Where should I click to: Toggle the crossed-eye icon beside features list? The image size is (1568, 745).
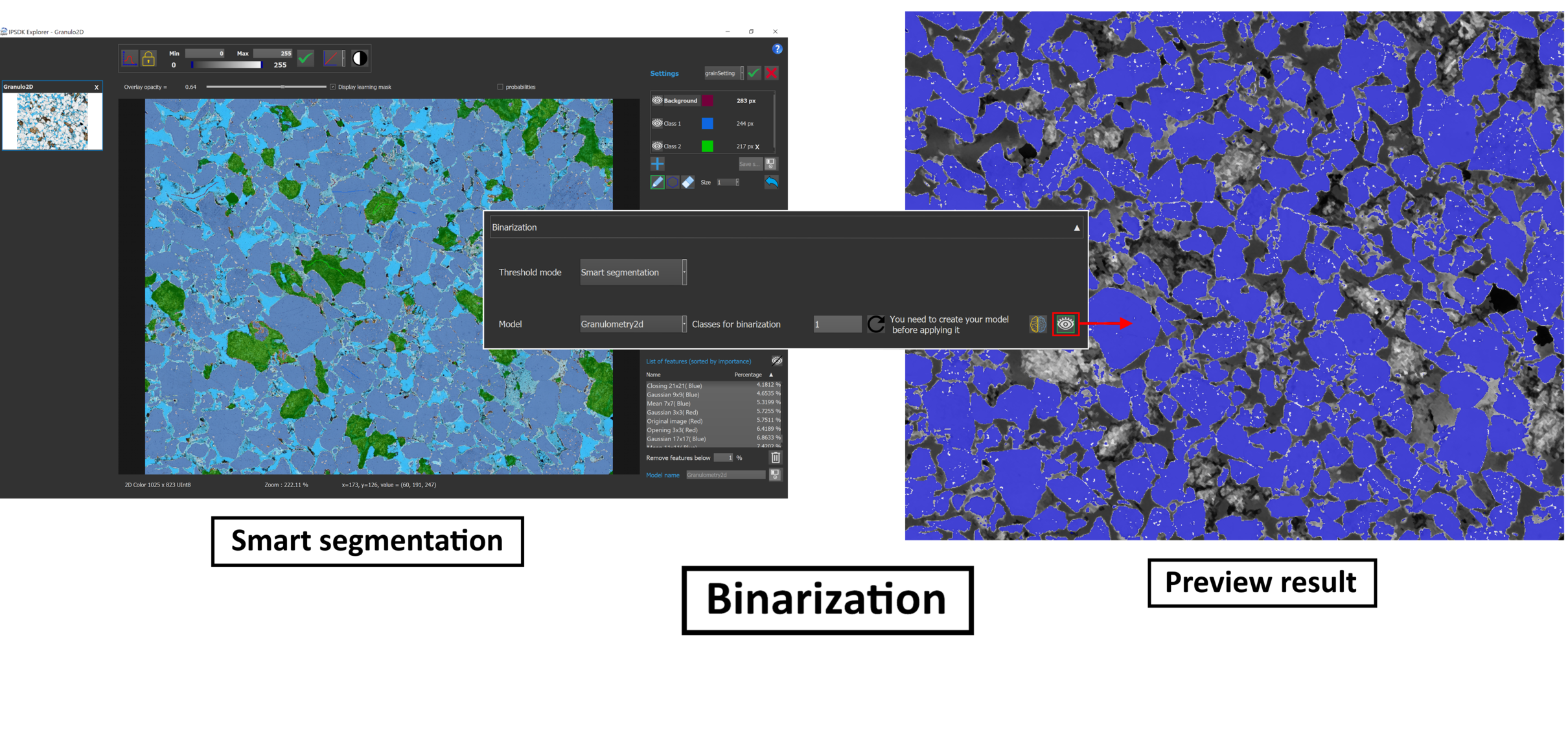[x=776, y=361]
